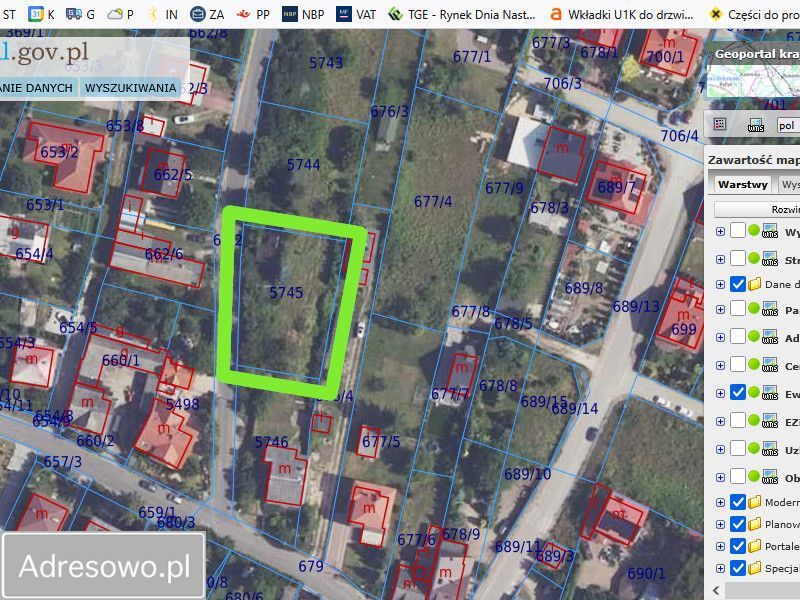Viewport: 800px width, 600px height.
Task: Open the pol language dropdown
Action: (787, 126)
